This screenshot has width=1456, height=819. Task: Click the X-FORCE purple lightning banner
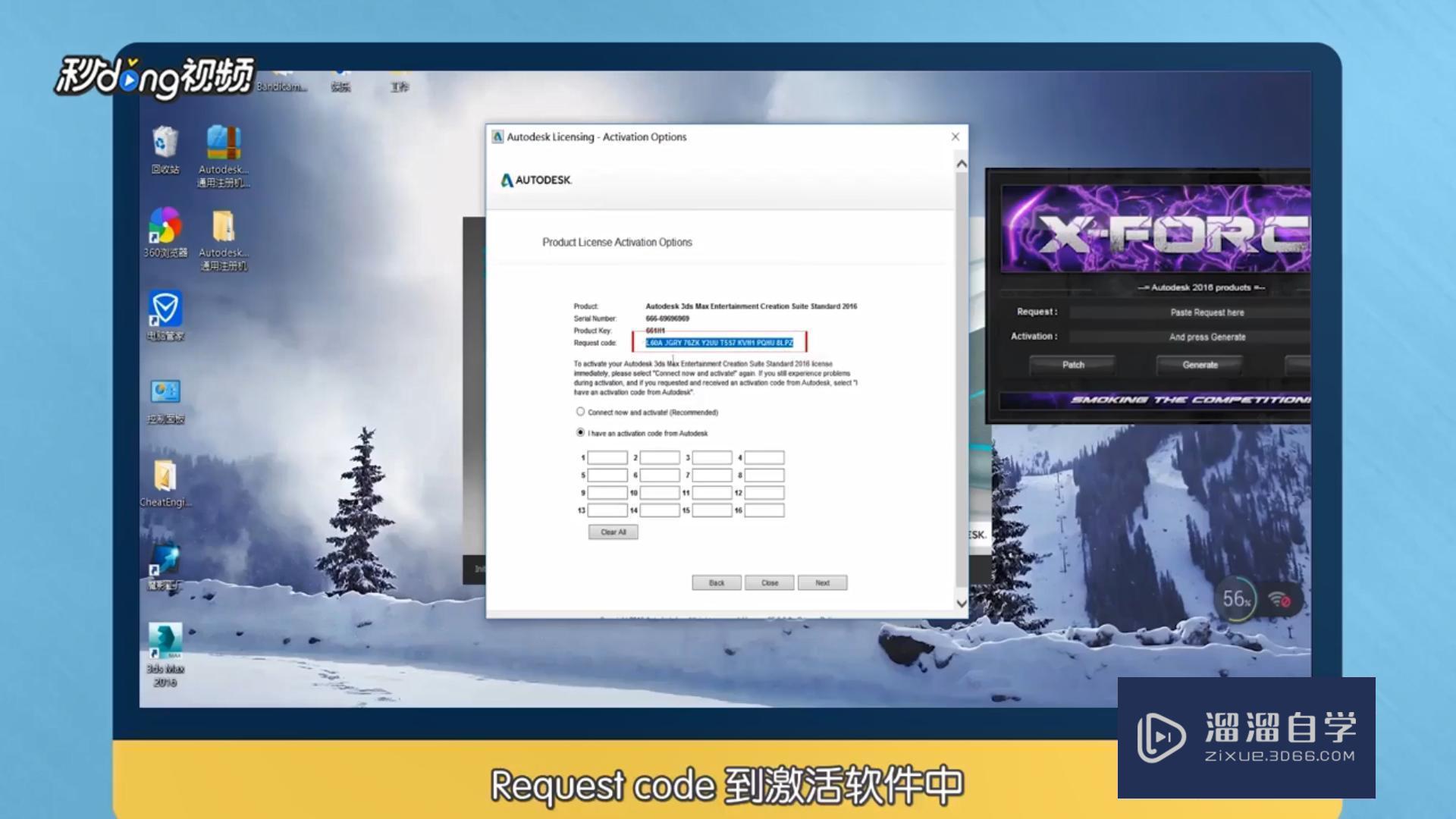click(x=1156, y=228)
